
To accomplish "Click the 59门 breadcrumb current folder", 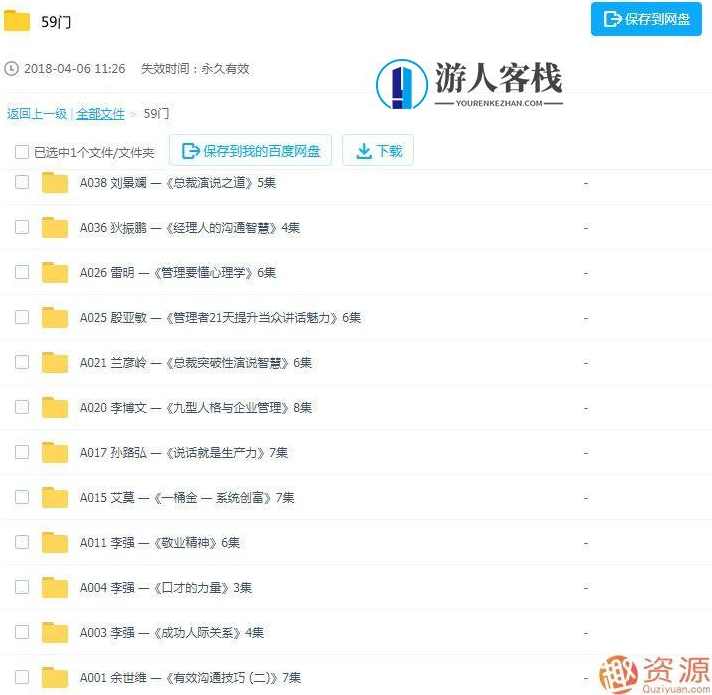I will click(x=156, y=113).
